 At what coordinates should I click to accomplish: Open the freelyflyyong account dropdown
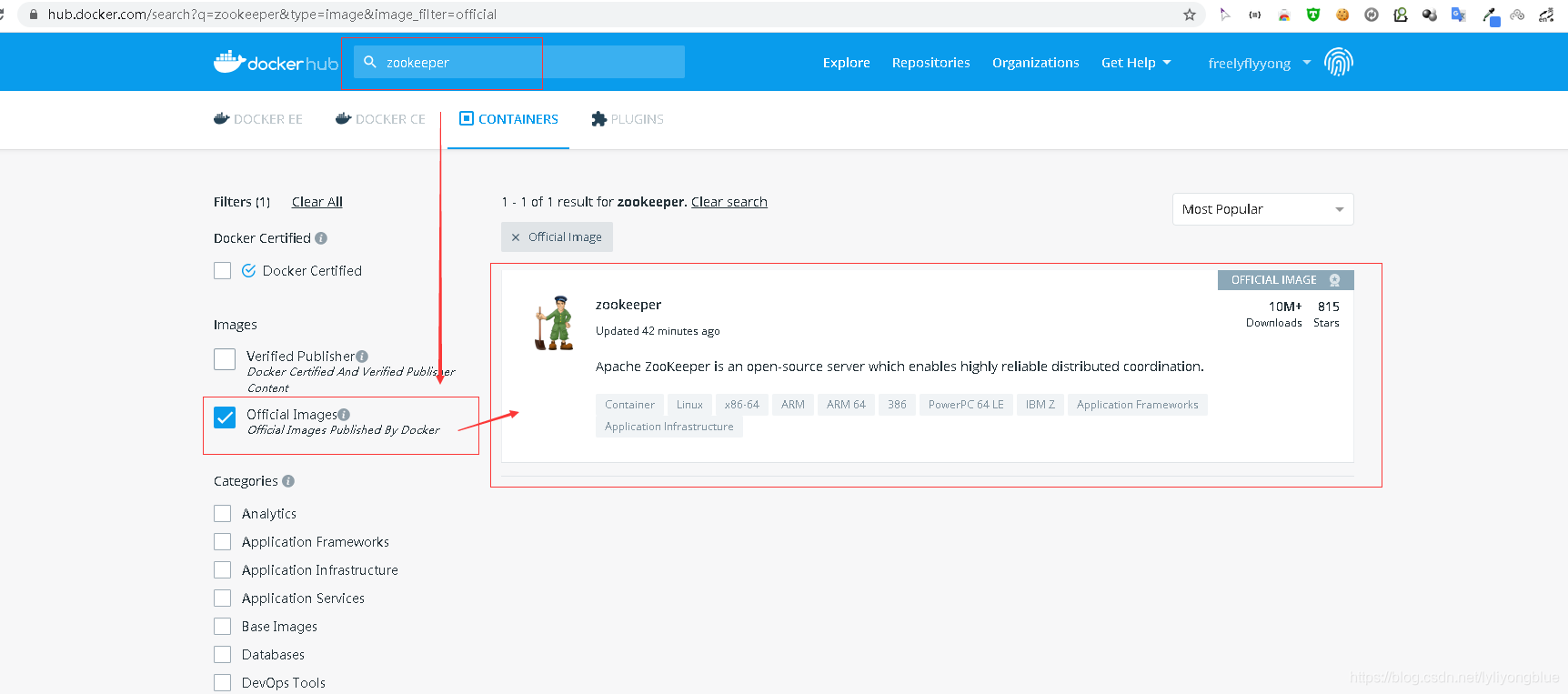point(1260,63)
